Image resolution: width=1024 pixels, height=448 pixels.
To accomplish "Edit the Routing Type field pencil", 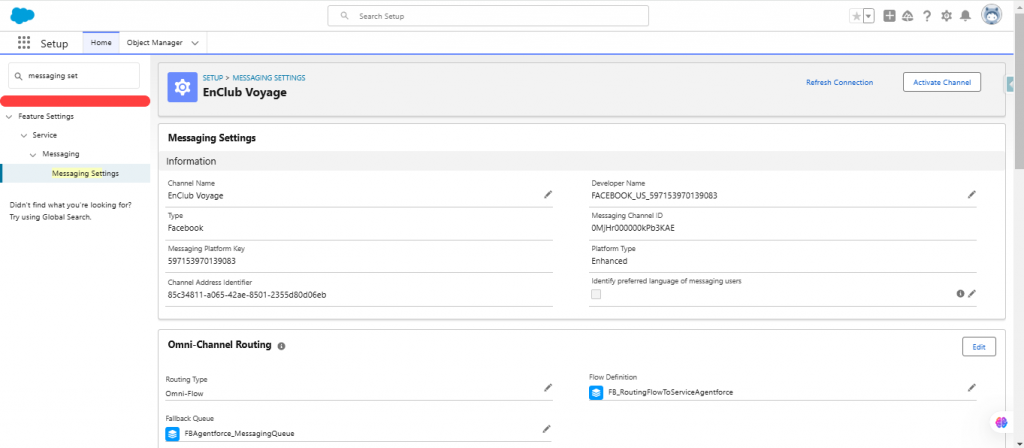I will click(x=548, y=387).
